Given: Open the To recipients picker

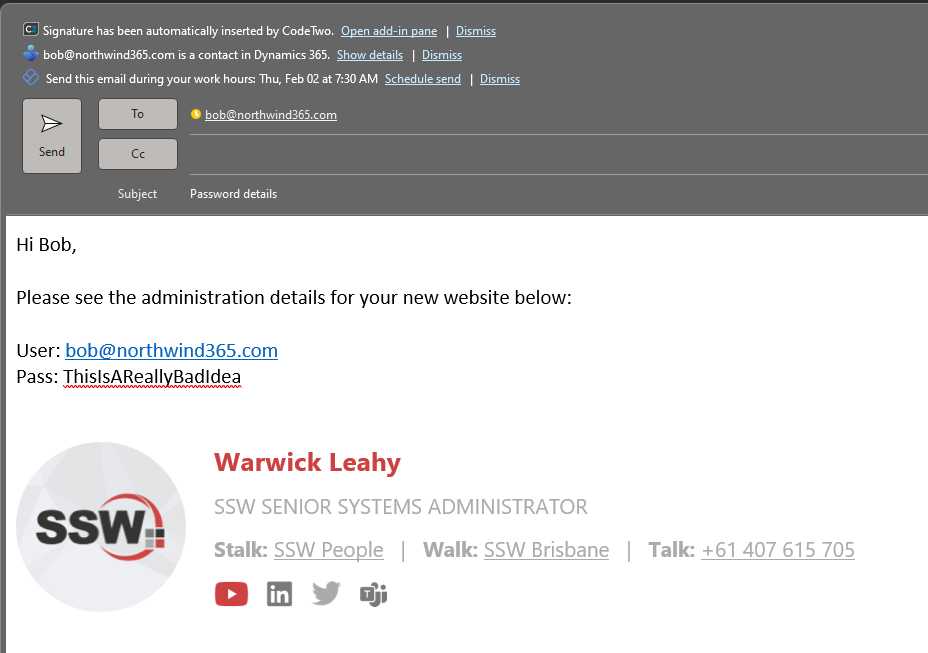Looking at the screenshot, I should tap(138, 114).
